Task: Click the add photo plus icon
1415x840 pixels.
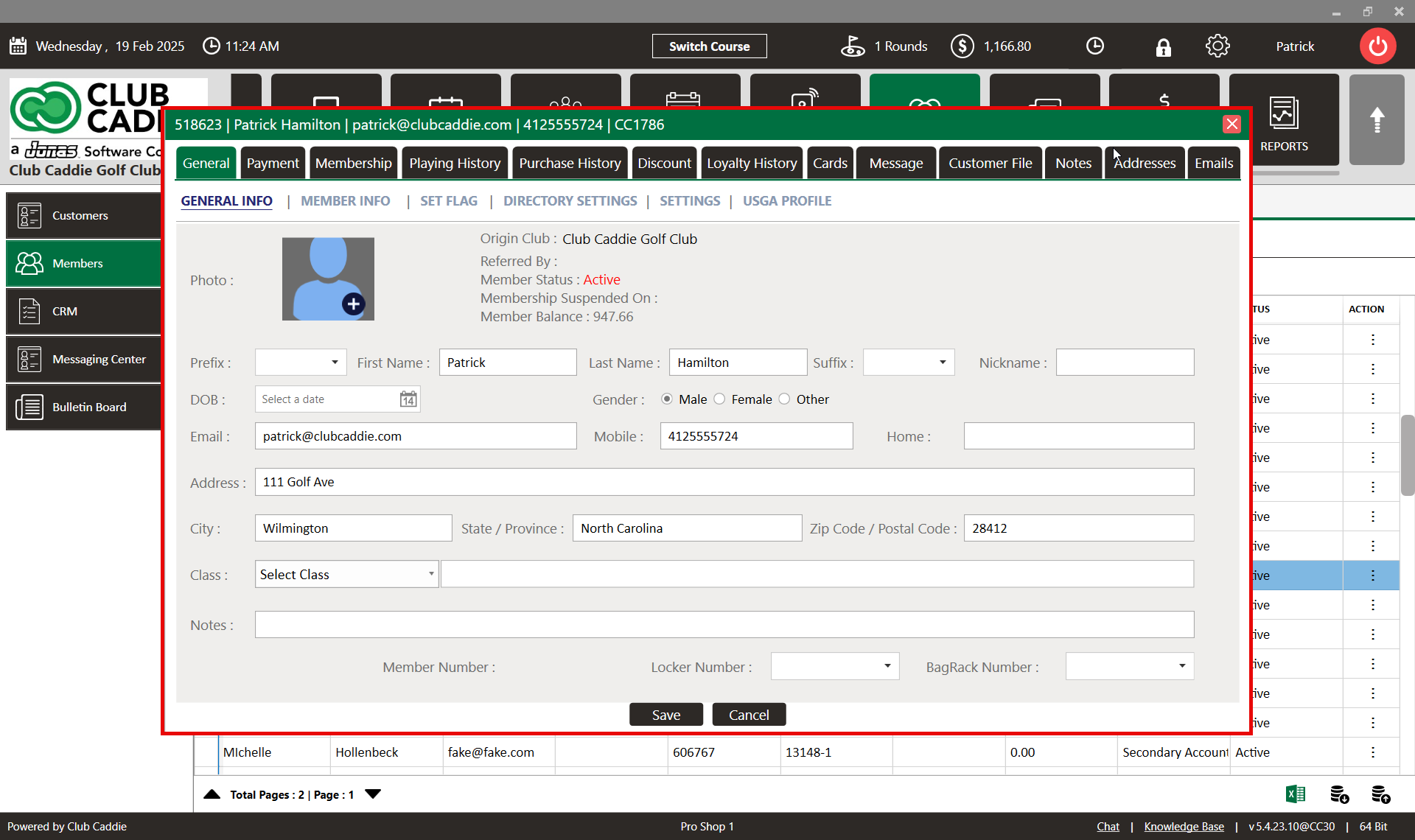Action: pyautogui.click(x=353, y=304)
